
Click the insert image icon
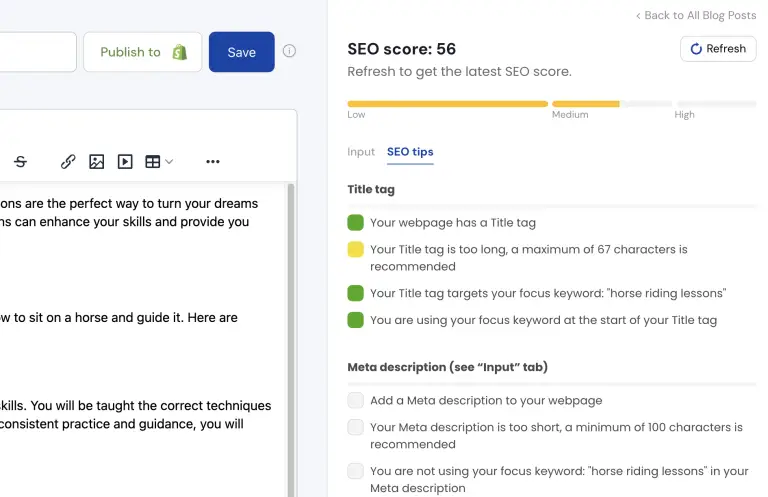[x=96, y=162]
